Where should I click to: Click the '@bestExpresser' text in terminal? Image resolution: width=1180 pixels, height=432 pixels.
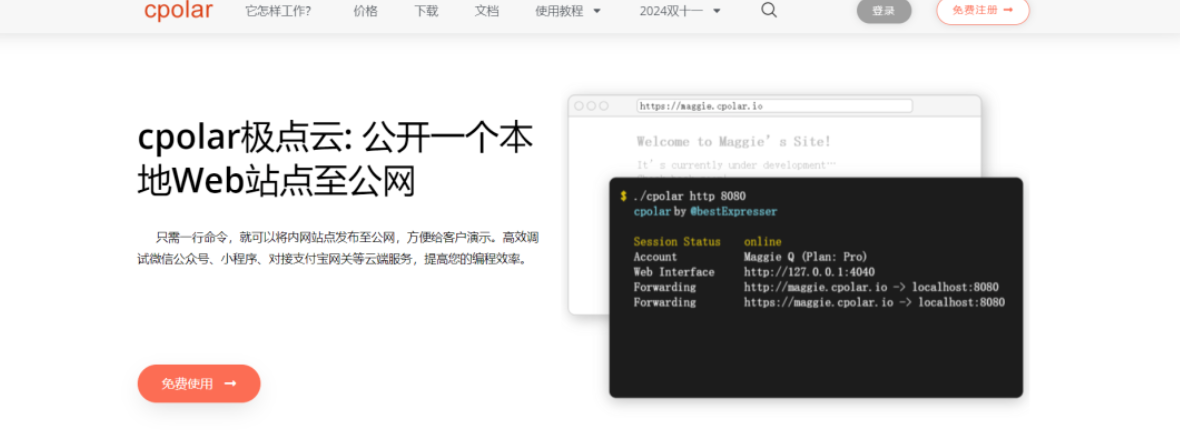pos(734,211)
